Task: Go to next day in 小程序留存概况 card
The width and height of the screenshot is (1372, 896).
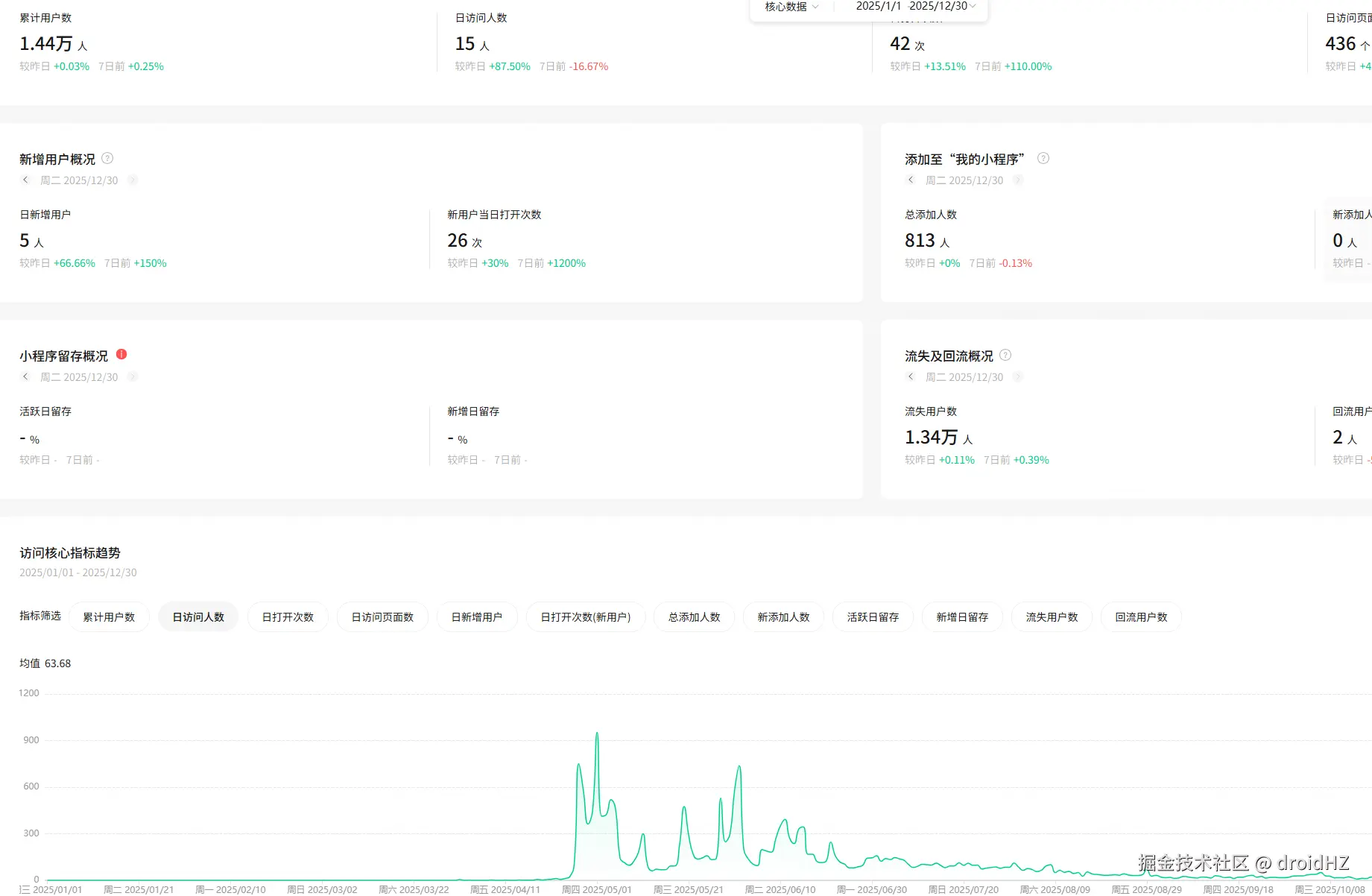Action: (133, 377)
